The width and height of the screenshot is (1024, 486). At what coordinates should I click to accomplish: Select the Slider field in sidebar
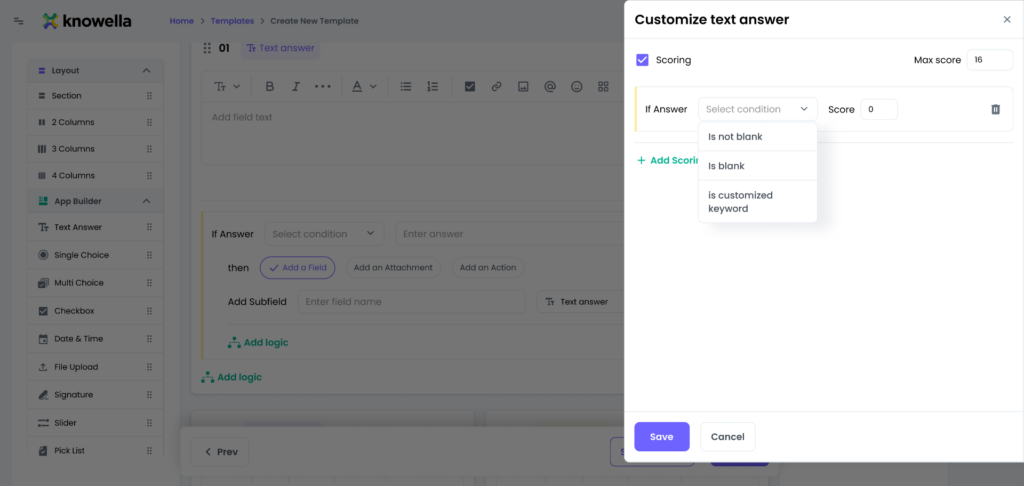click(x=78, y=423)
